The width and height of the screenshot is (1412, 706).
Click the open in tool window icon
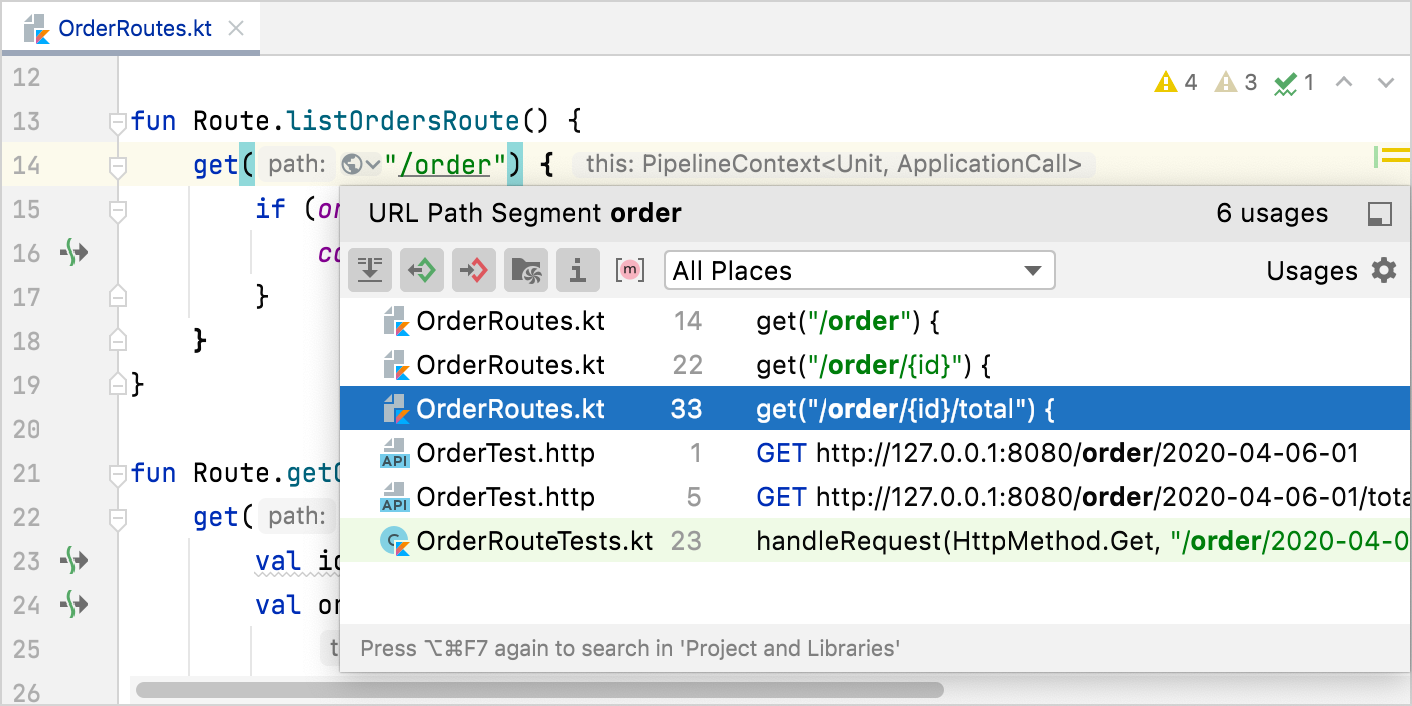click(x=1380, y=213)
